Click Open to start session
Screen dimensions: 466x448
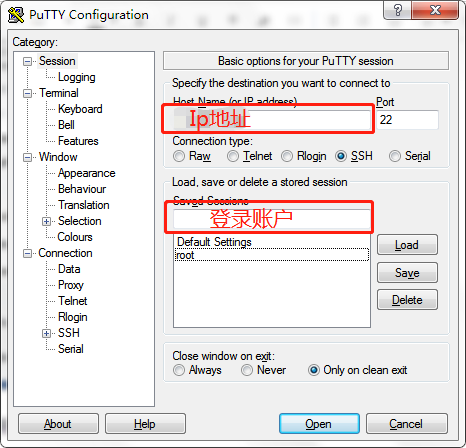[x=319, y=424]
